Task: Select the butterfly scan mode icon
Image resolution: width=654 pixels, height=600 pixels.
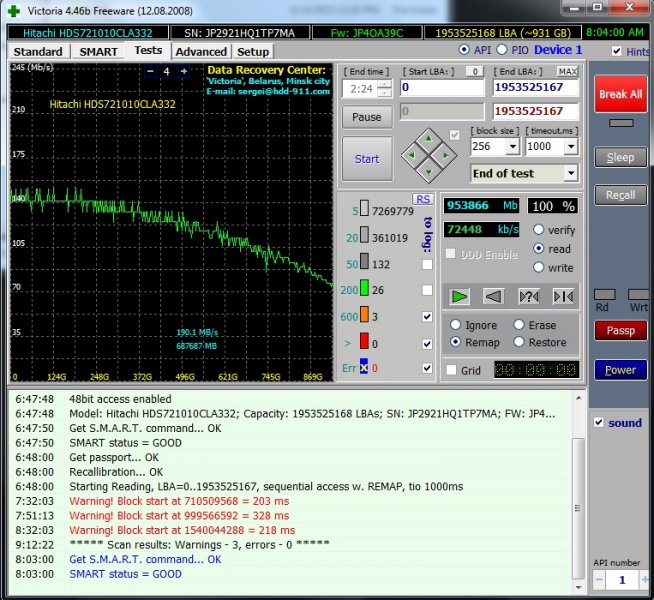Action: [x=563, y=296]
